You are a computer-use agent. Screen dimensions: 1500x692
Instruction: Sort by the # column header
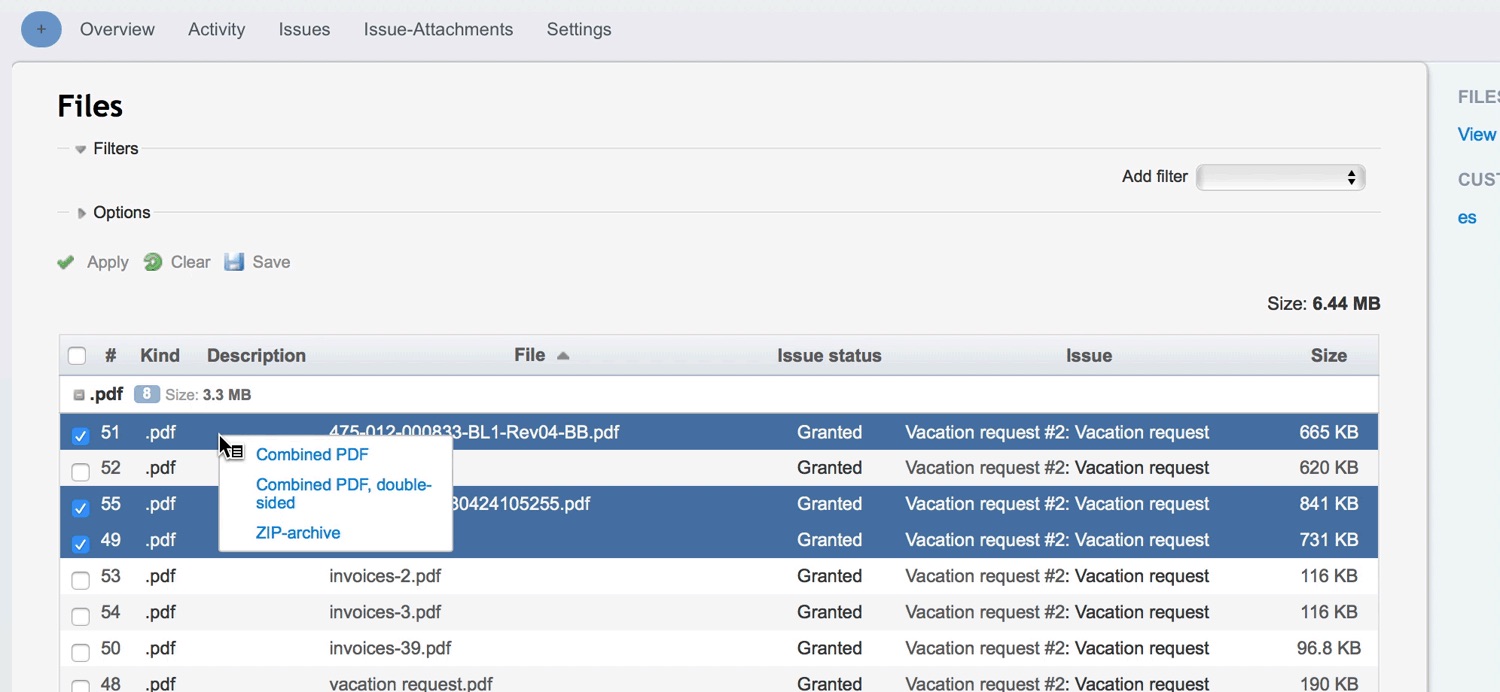111,355
